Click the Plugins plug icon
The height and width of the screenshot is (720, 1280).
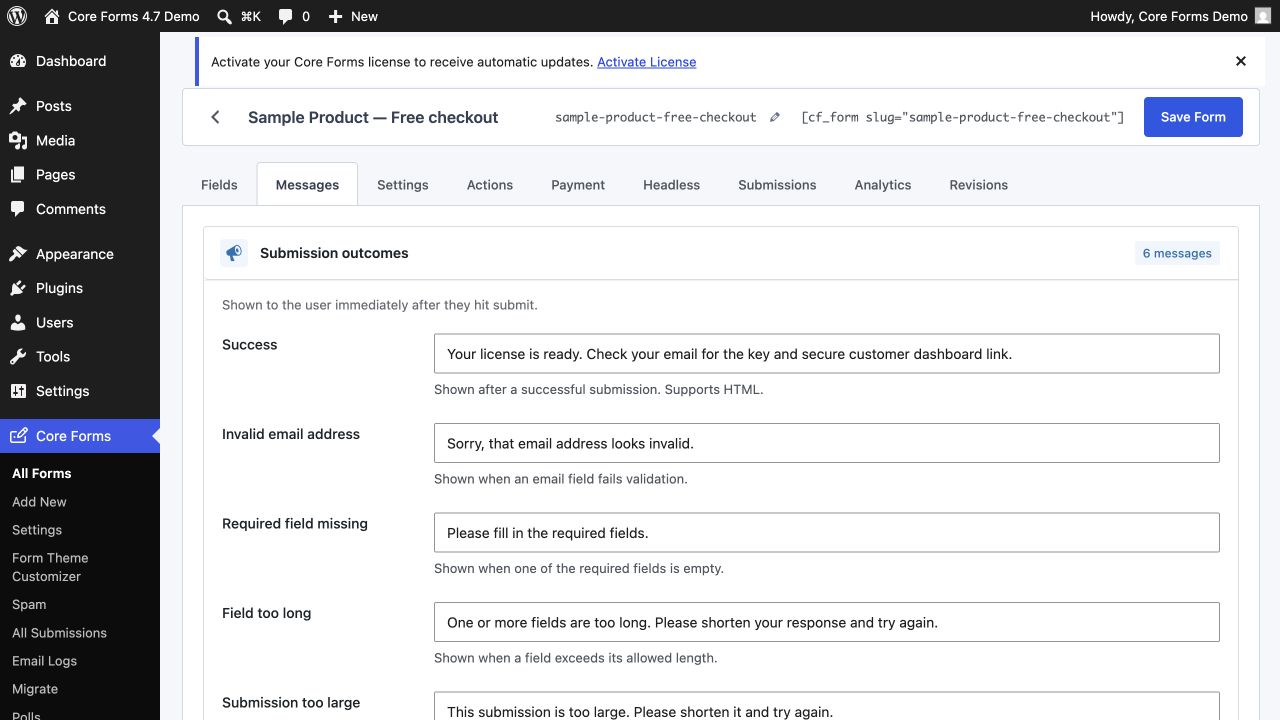coord(18,288)
